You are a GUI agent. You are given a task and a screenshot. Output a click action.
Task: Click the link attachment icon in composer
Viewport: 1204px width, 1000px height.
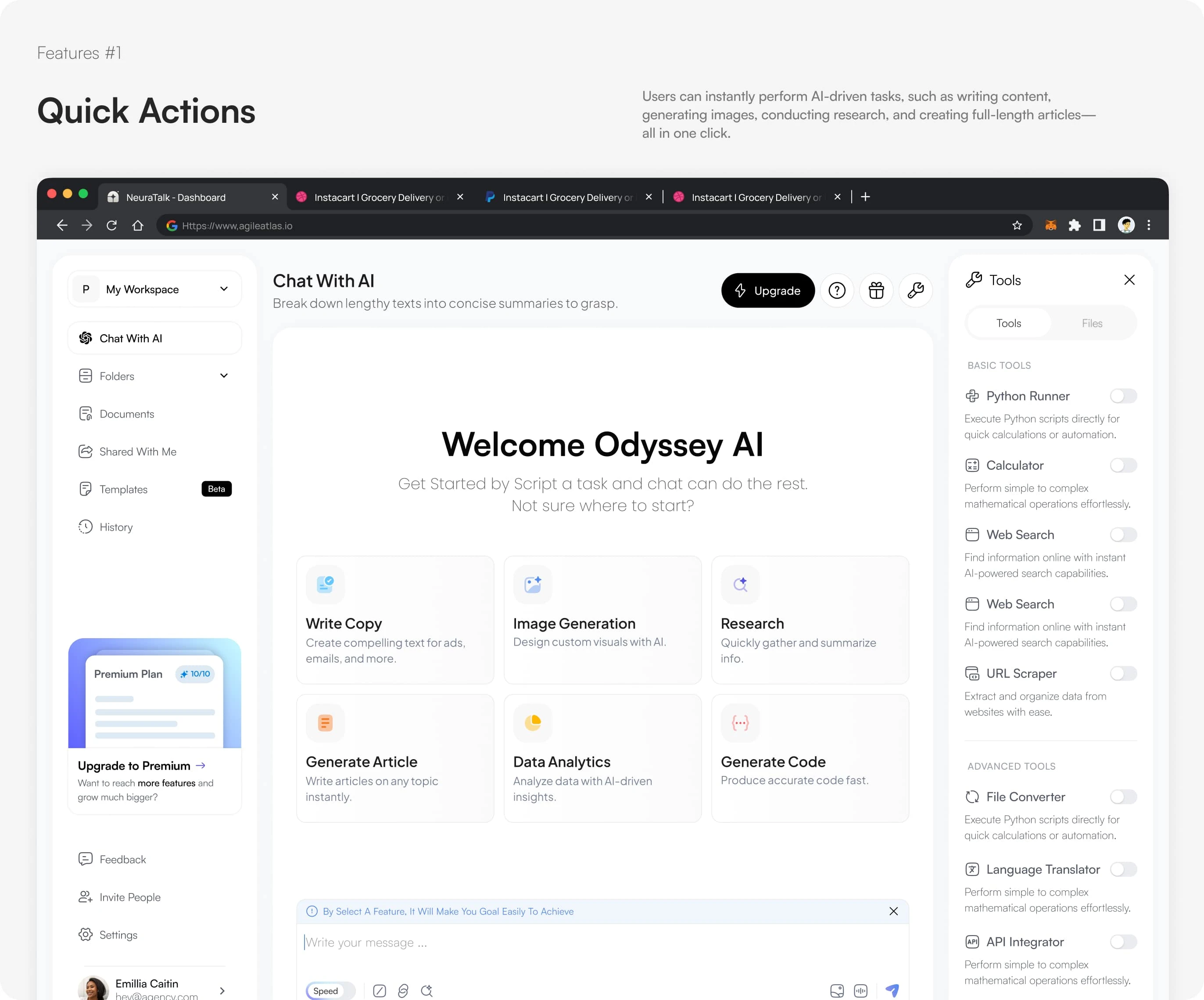pos(403,991)
